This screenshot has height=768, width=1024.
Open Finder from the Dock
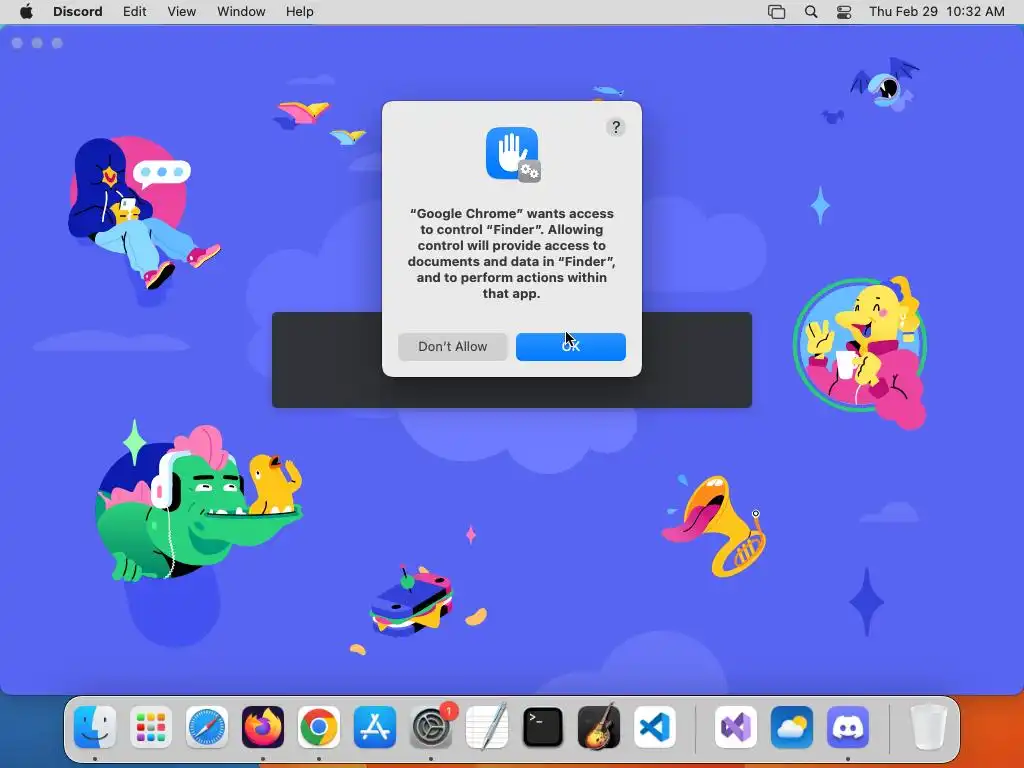pyautogui.click(x=95, y=727)
